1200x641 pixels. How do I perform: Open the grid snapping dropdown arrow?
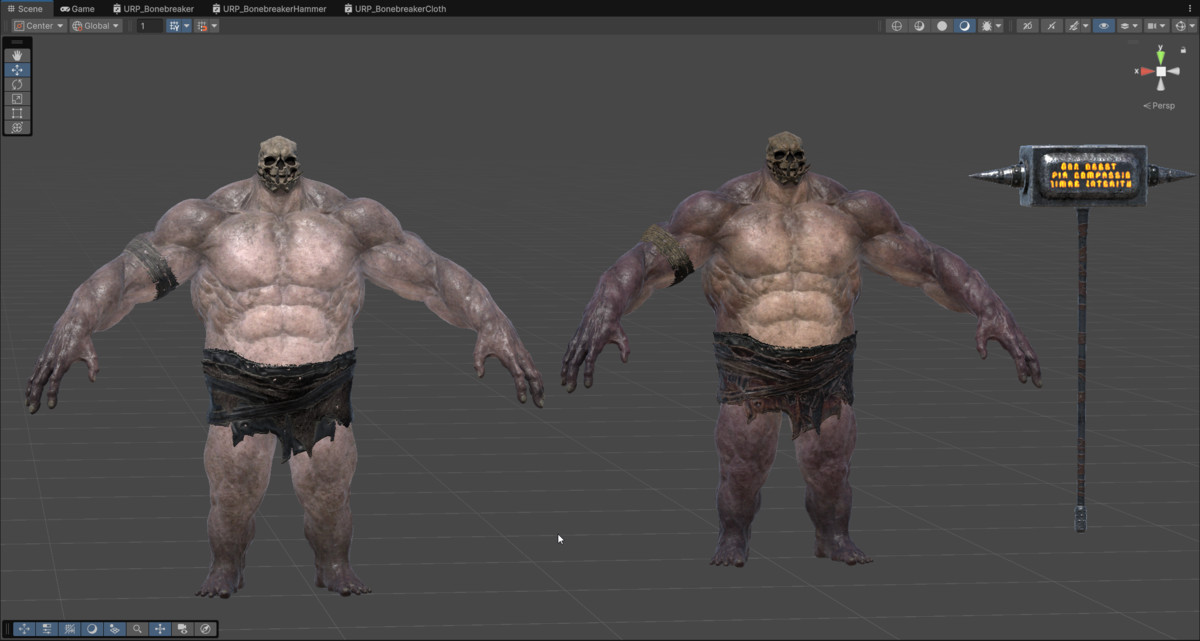186,26
